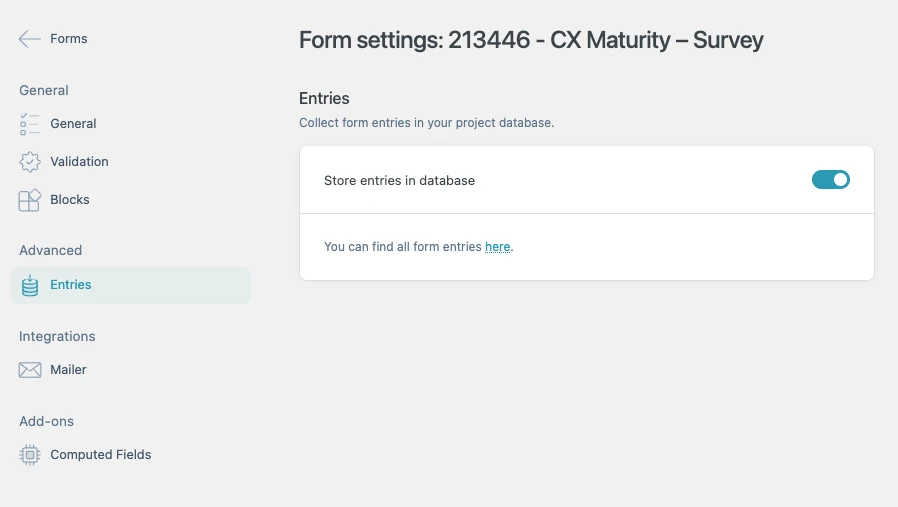The height and width of the screenshot is (507, 898).
Task: Open the "here" form entries link
Action: pyautogui.click(x=497, y=246)
